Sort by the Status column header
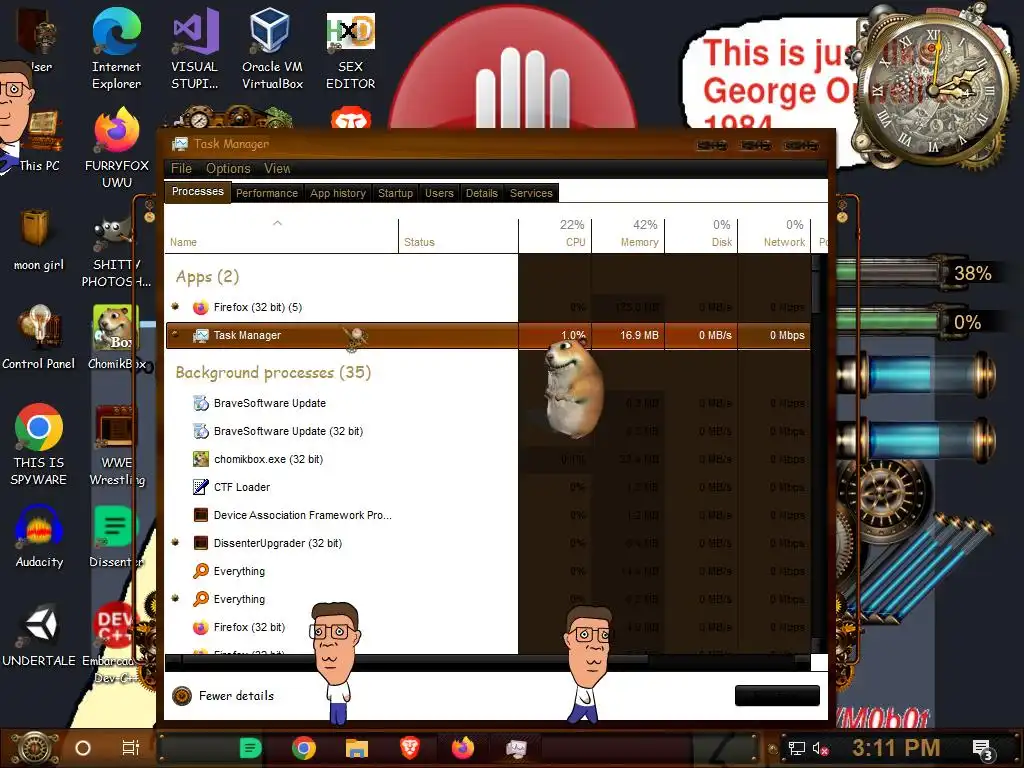 click(458, 235)
